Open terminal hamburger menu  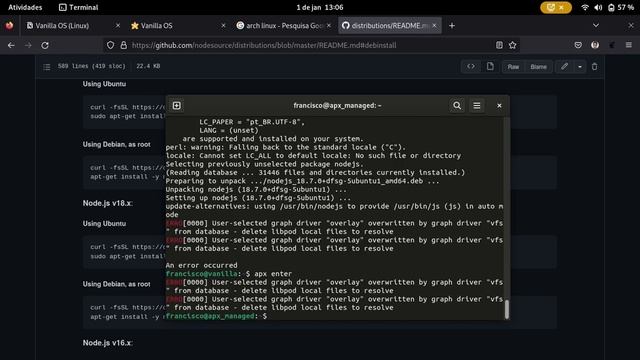477,106
